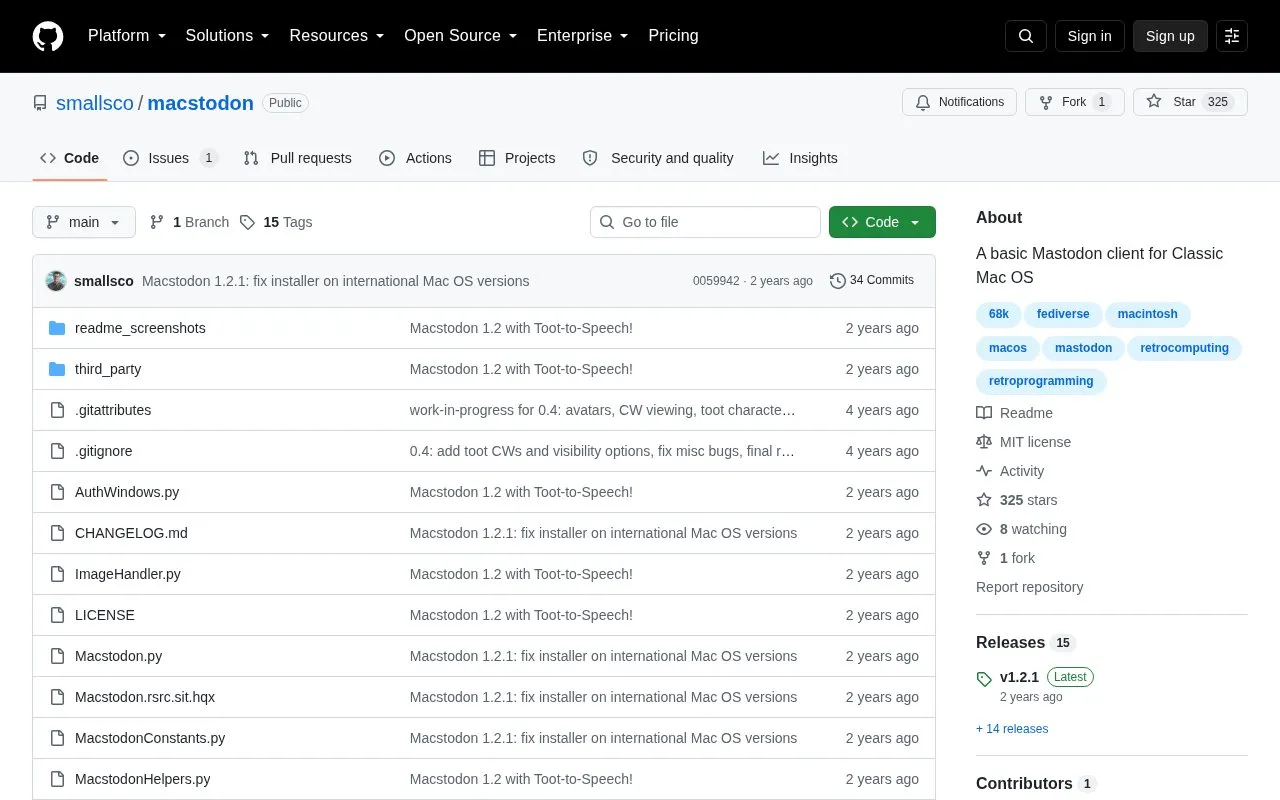Open the .gitignore file
1280x800 pixels.
point(104,451)
